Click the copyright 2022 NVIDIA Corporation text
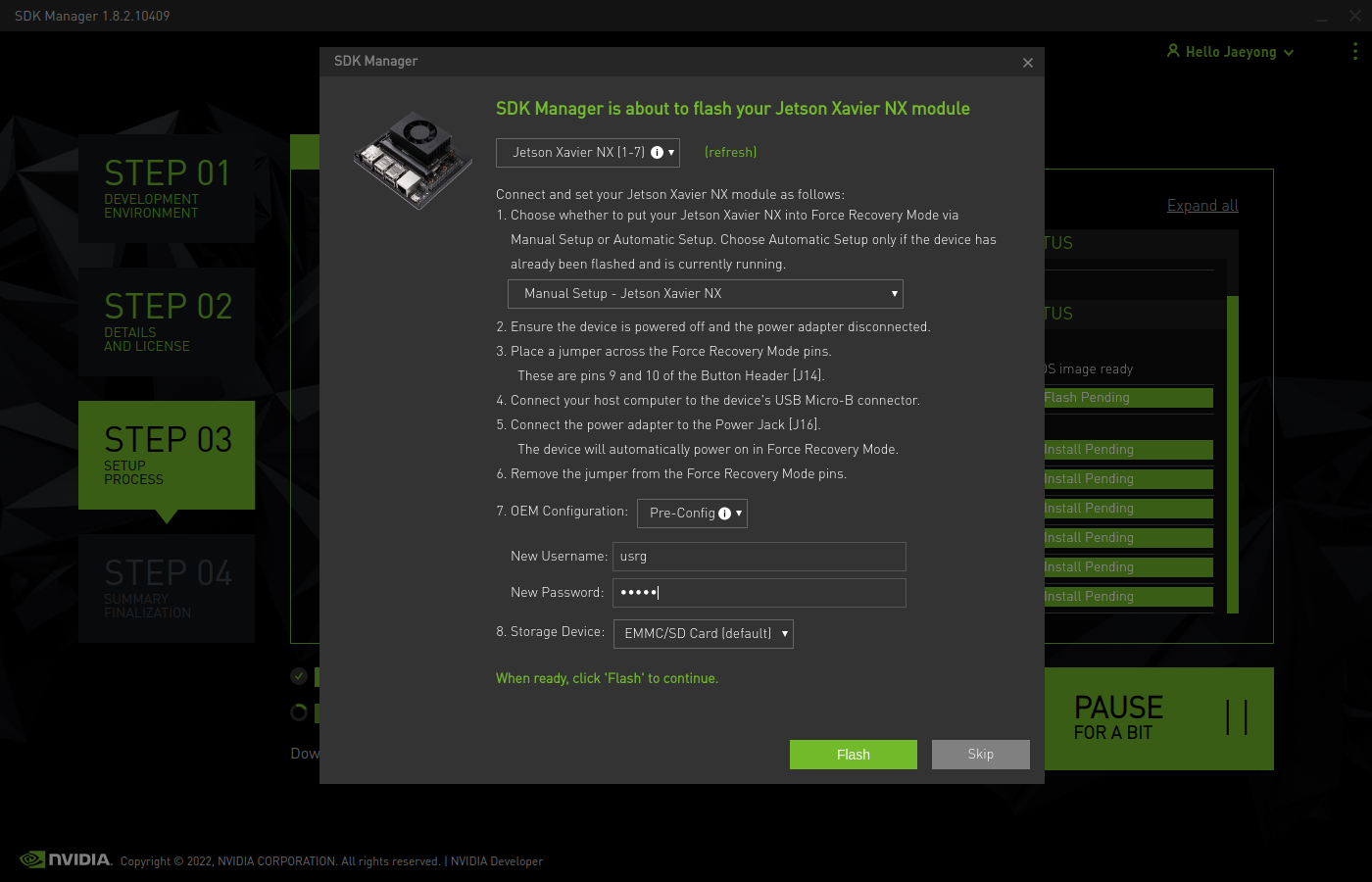Screen dimensions: 1372x882 click(280, 861)
